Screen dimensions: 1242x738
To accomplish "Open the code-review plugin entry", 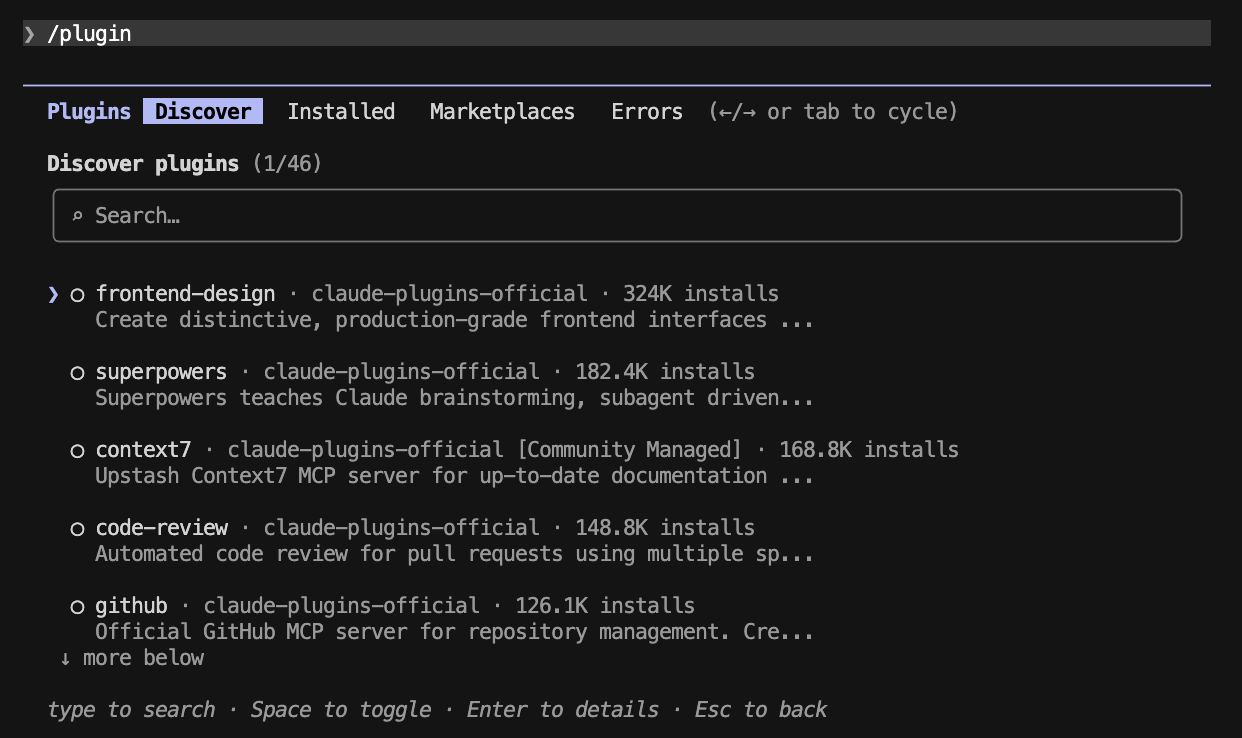I will 161,528.
